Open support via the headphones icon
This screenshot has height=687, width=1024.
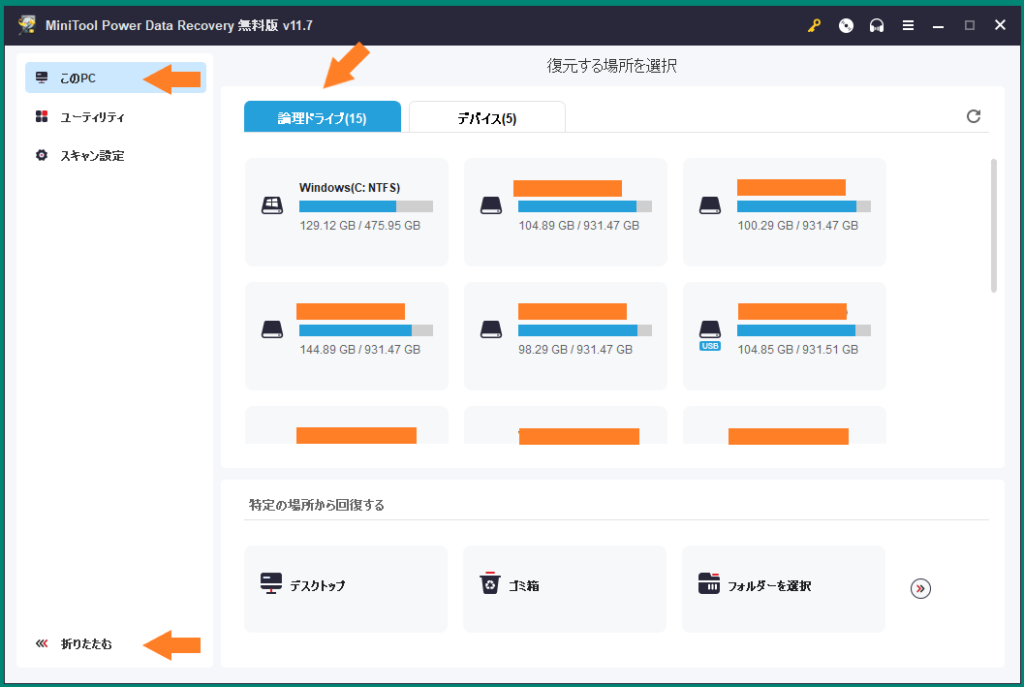[x=877, y=25]
